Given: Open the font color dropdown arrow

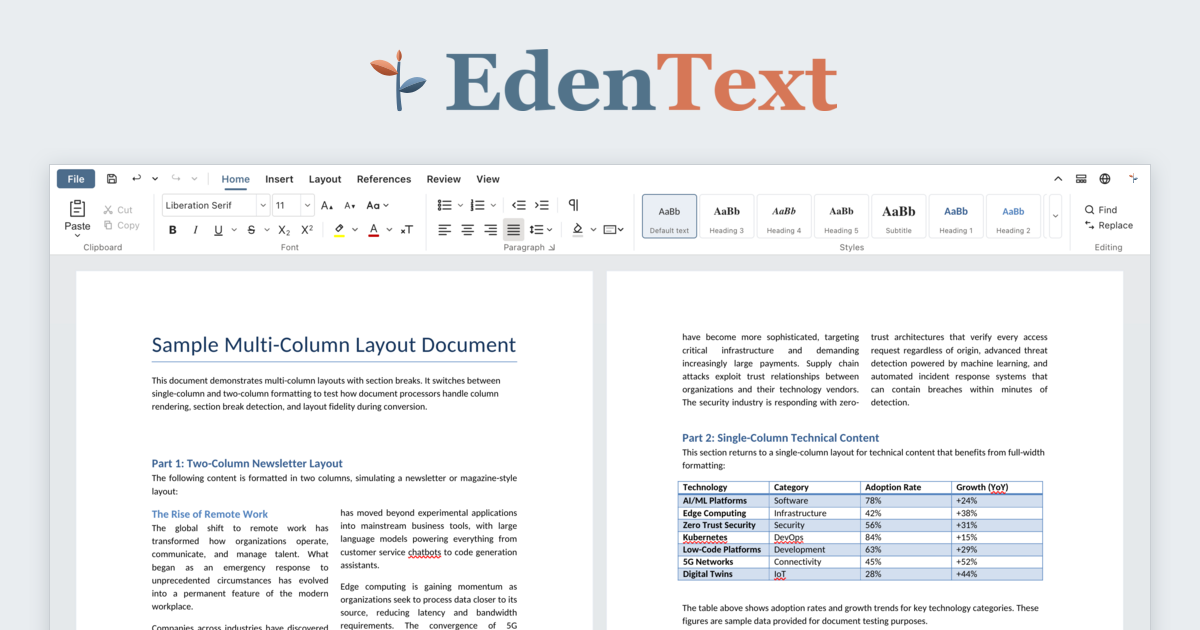Looking at the screenshot, I should [x=388, y=230].
